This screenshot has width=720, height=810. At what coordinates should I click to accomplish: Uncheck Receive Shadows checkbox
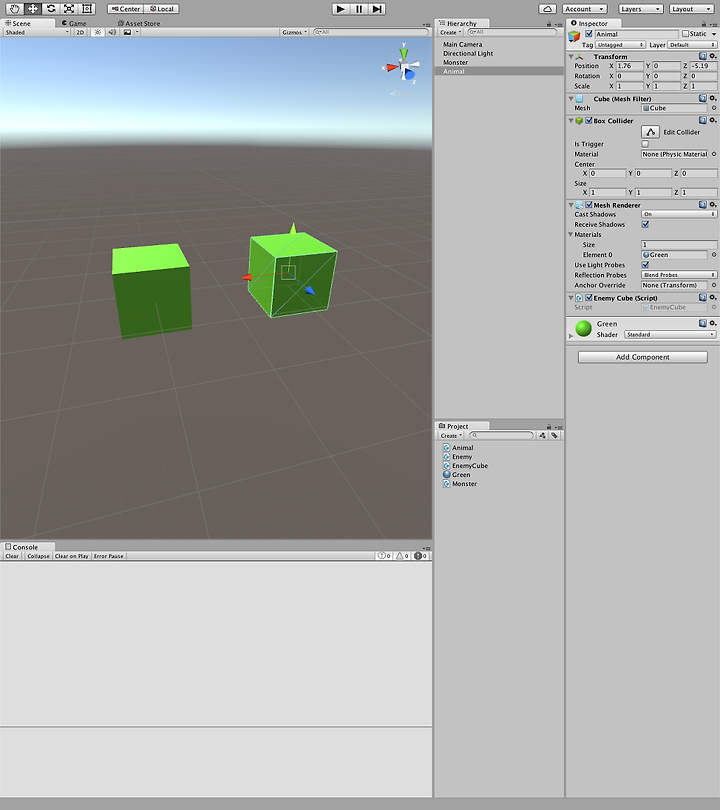pyautogui.click(x=645, y=224)
